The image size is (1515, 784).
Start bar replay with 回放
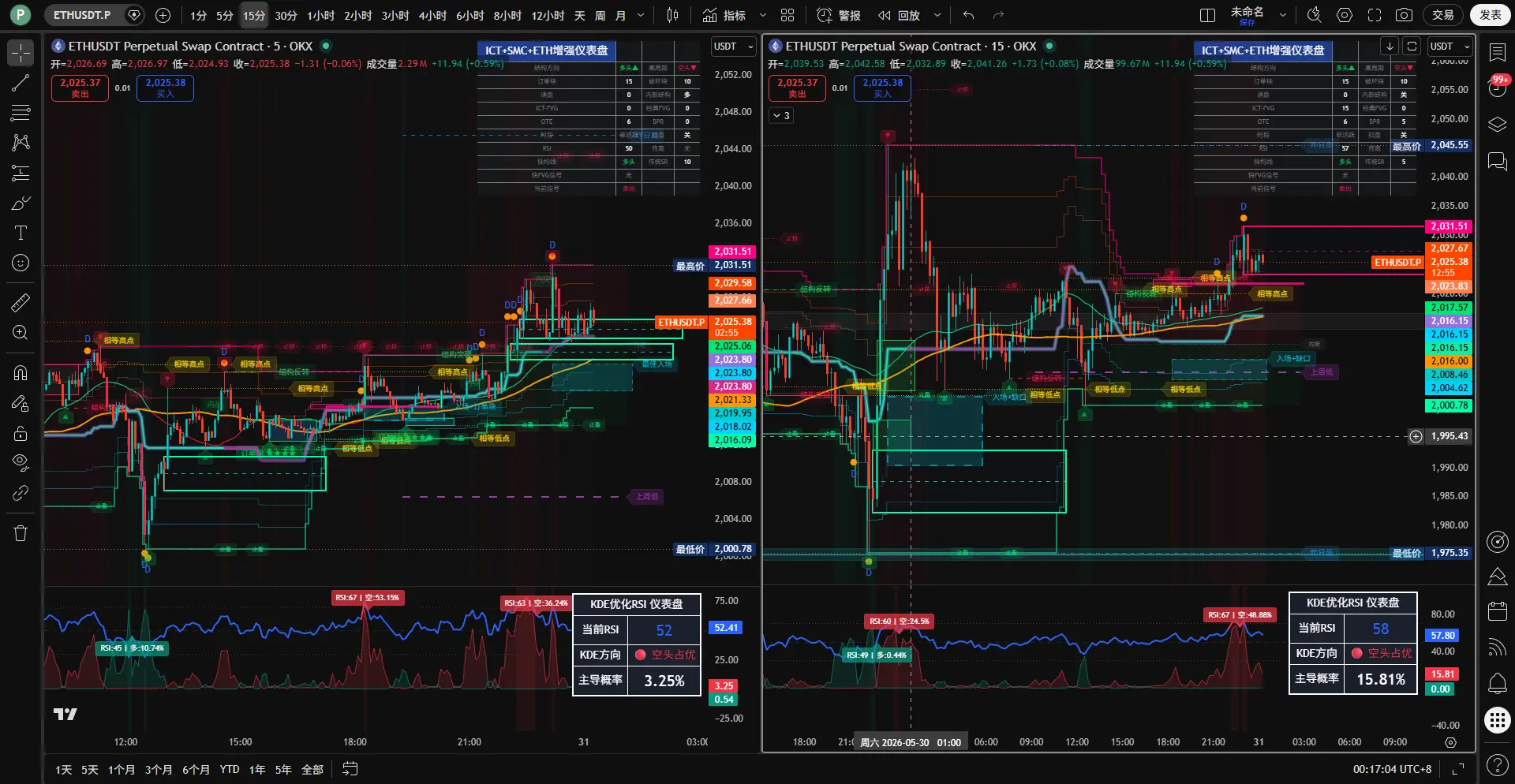tap(900, 15)
